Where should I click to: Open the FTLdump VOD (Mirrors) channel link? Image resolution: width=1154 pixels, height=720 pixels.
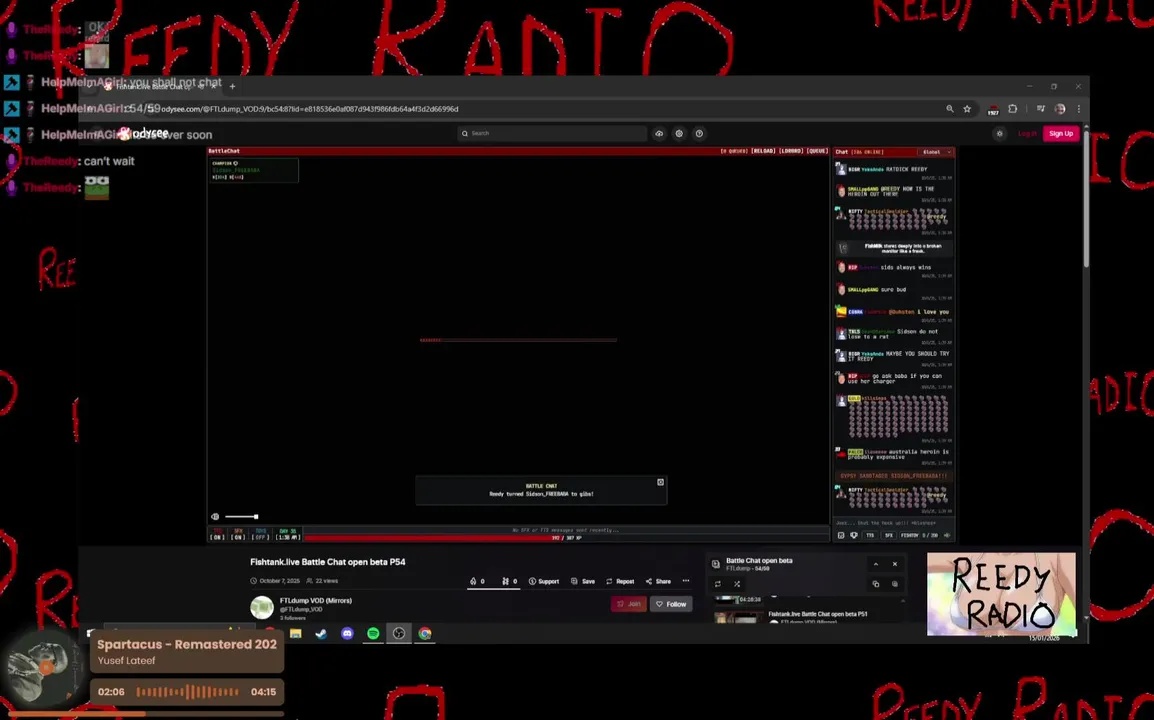point(316,601)
